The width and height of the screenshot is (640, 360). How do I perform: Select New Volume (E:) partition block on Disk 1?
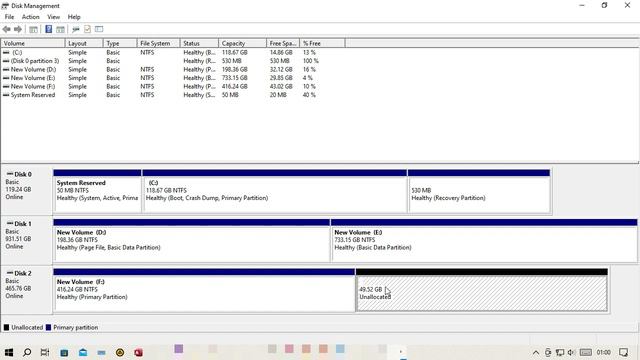click(x=484, y=240)
